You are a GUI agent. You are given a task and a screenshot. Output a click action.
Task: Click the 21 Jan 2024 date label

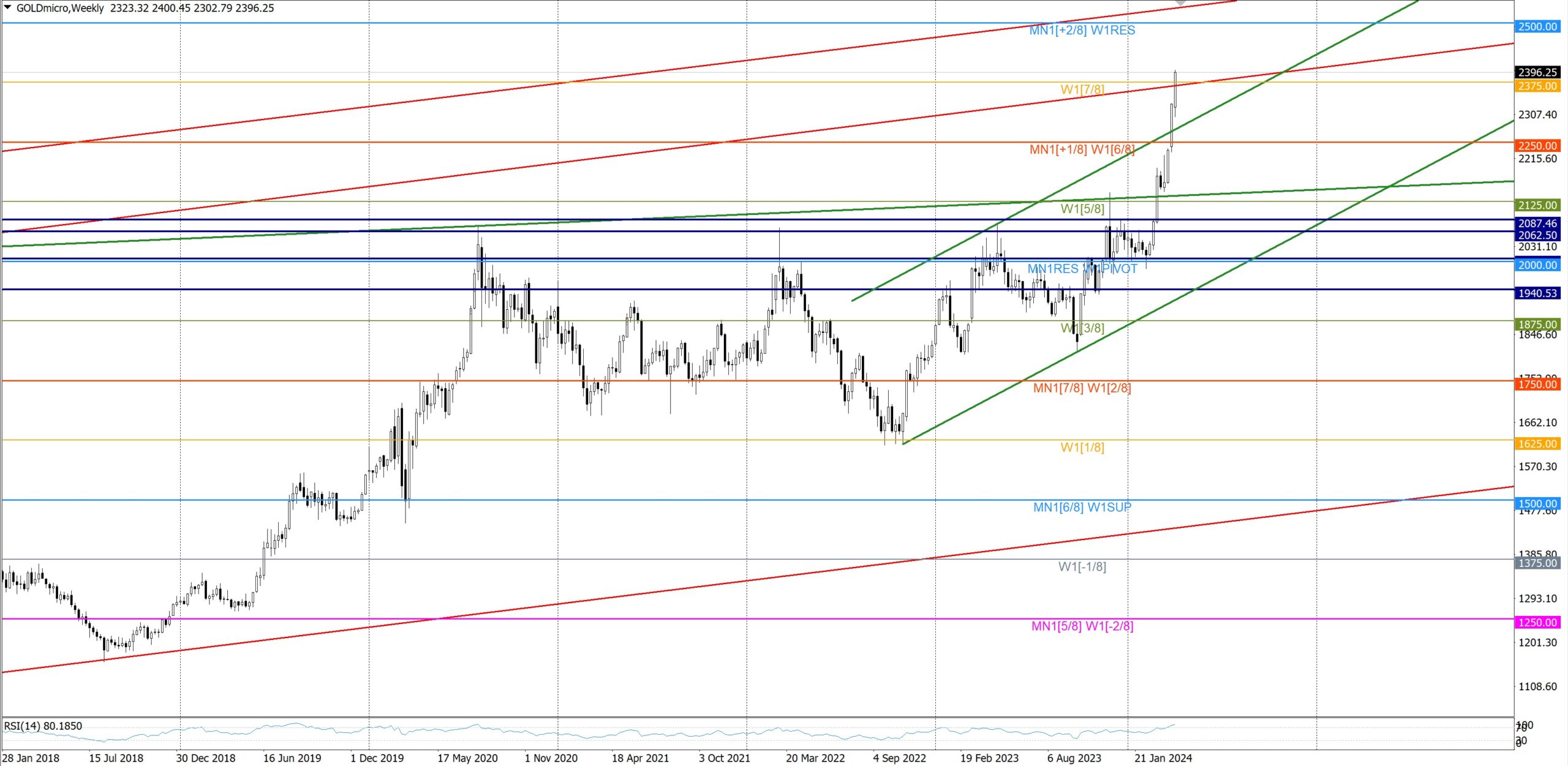tap(1163, 758)
